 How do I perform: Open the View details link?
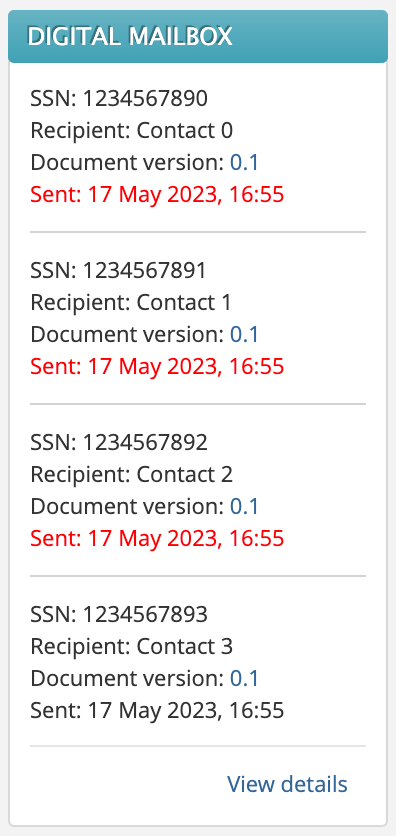tap(287, 784)
